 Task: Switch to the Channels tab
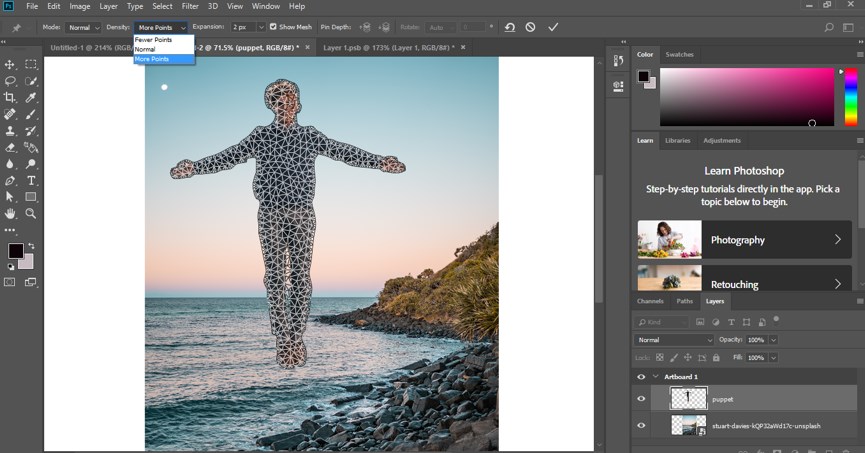(x=650, y=301)
